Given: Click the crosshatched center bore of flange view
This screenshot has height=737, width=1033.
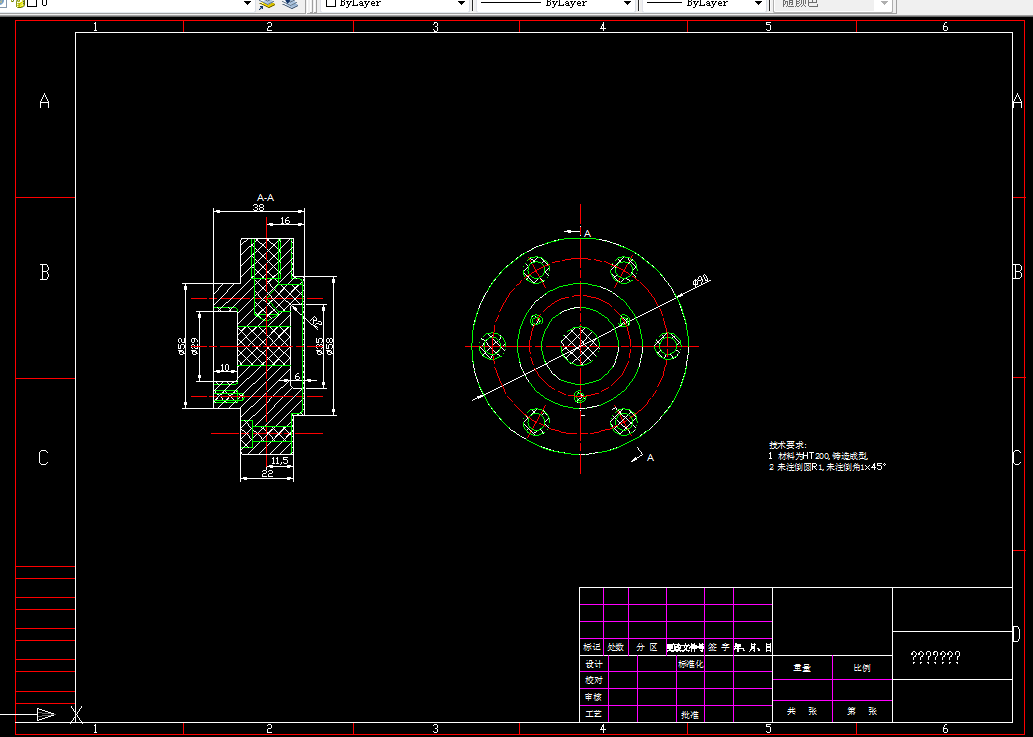Looking at the screenshot, I should (x=580, y=346).
